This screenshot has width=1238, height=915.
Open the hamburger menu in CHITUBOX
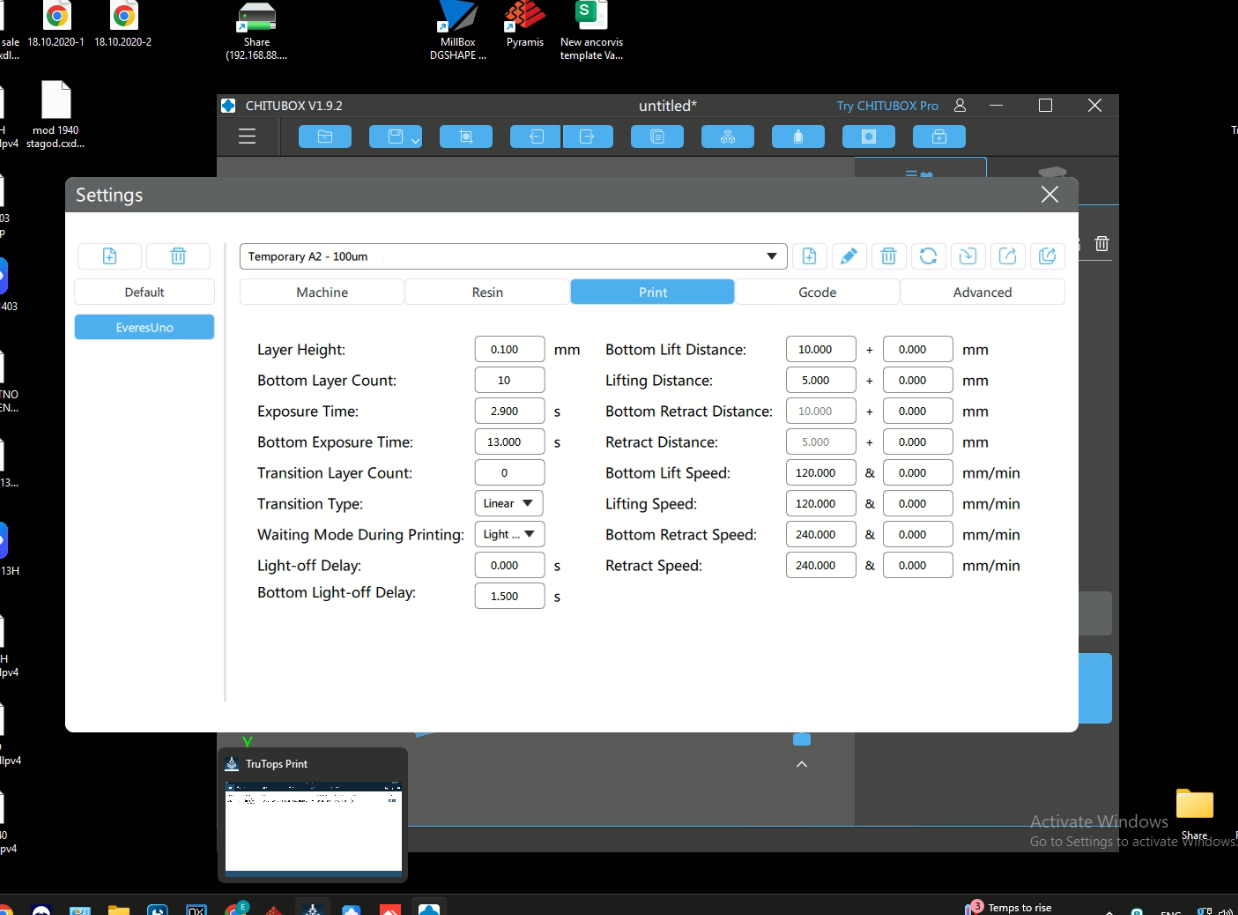click(247, 137)
